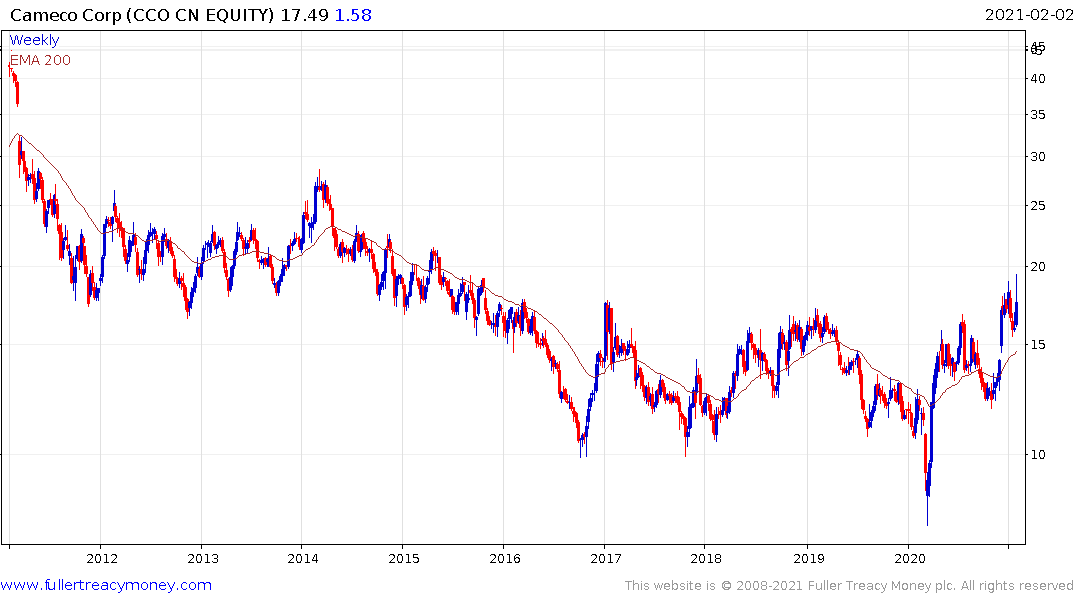This screenshot has height=600, width=1075.
Task: Select the 2013 label on time axis
Action: pyautogui.click(x=203, y=558)
